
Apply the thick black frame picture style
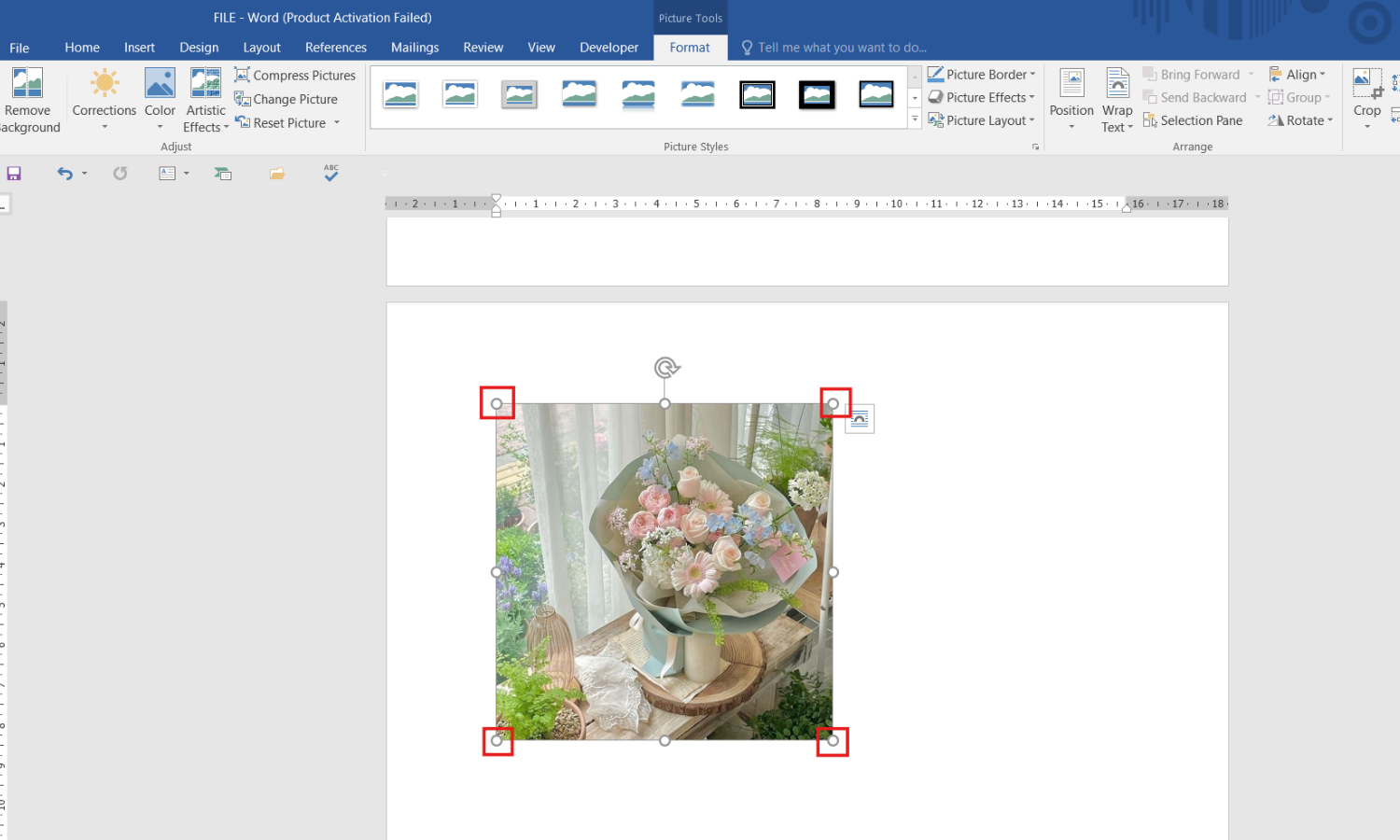pos(817,94)
